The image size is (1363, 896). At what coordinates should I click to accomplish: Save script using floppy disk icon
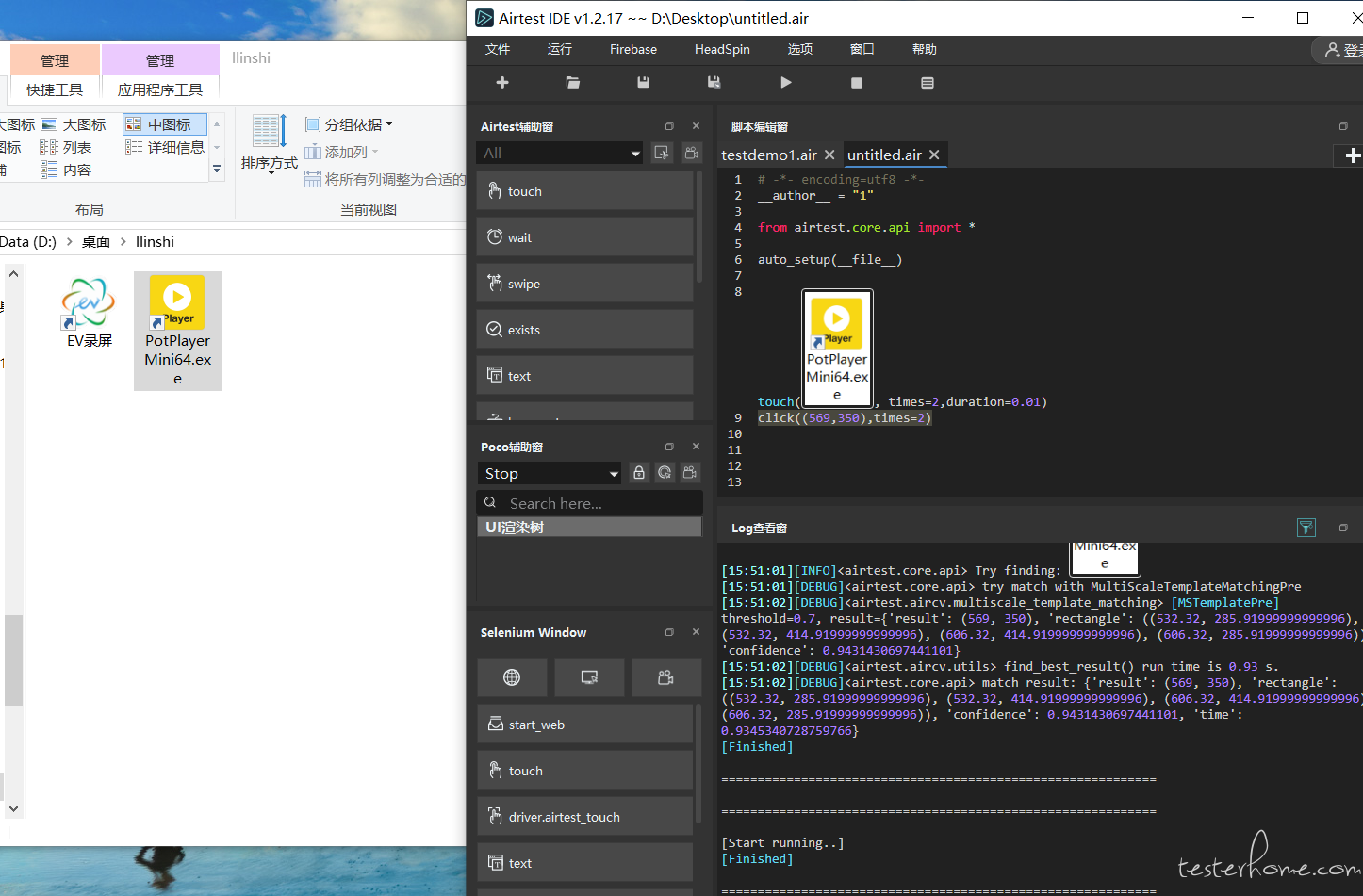643,83
